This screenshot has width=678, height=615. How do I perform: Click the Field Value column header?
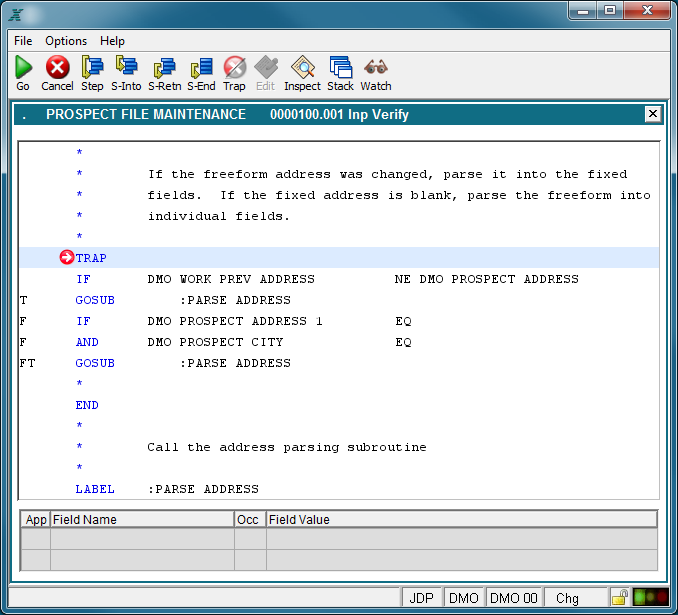click(x=460, y=520)
